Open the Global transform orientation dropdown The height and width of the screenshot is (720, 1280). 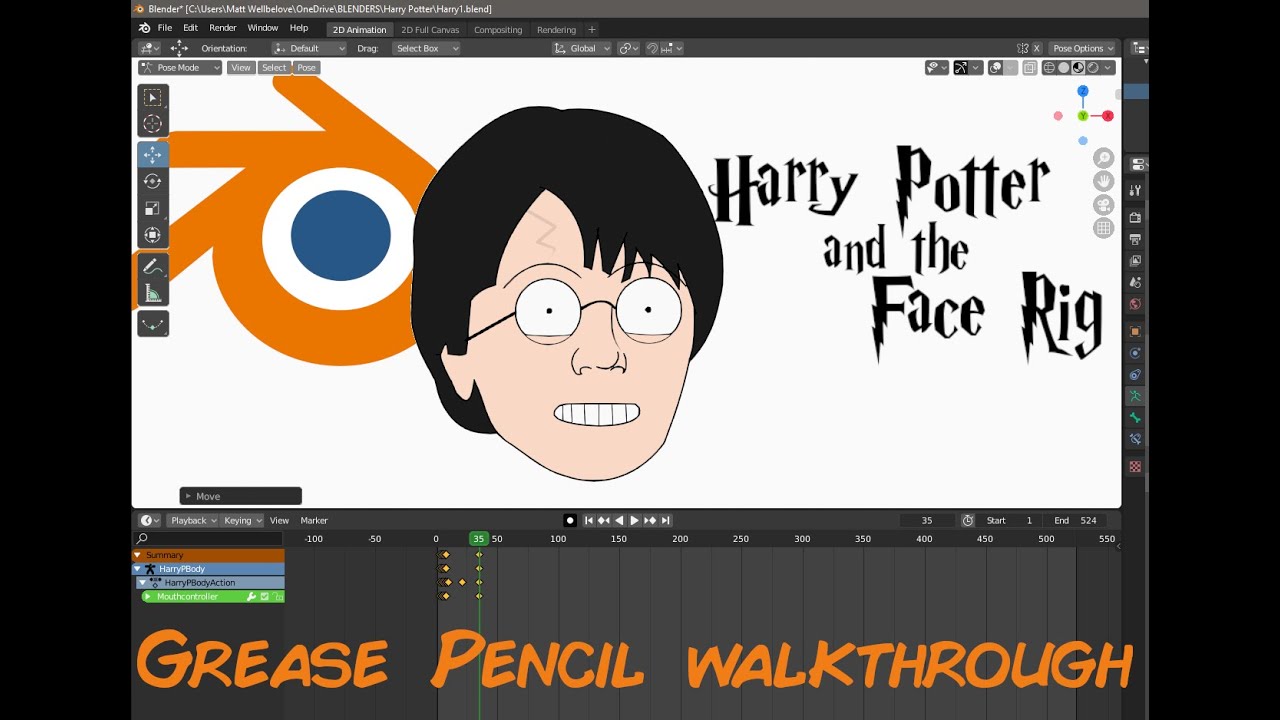pyautogui.click(x=582, y=48)
